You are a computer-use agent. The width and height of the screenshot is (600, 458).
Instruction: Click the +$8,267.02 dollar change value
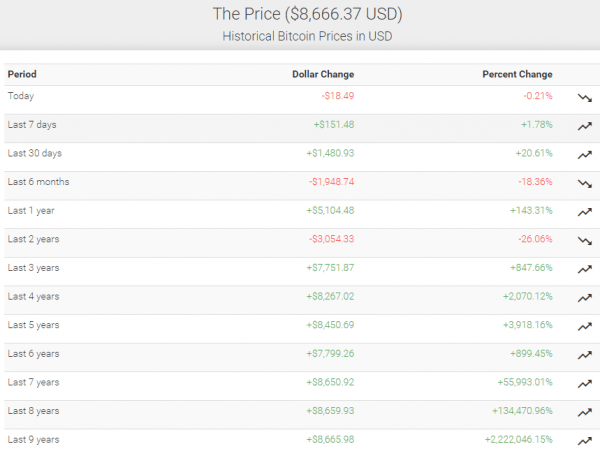coord(330,297)
